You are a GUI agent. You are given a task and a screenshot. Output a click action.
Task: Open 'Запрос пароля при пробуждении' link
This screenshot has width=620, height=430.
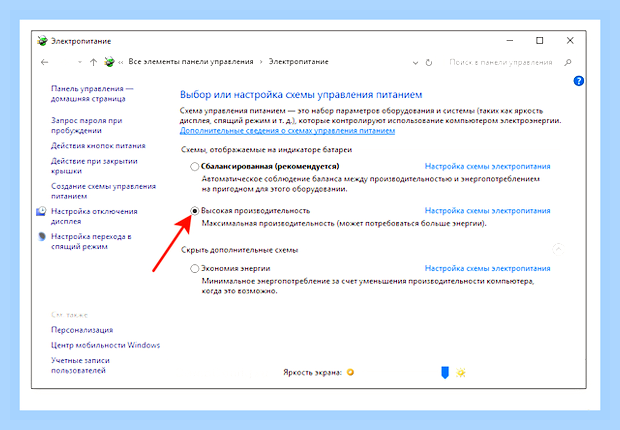click(x=87, y=125)
